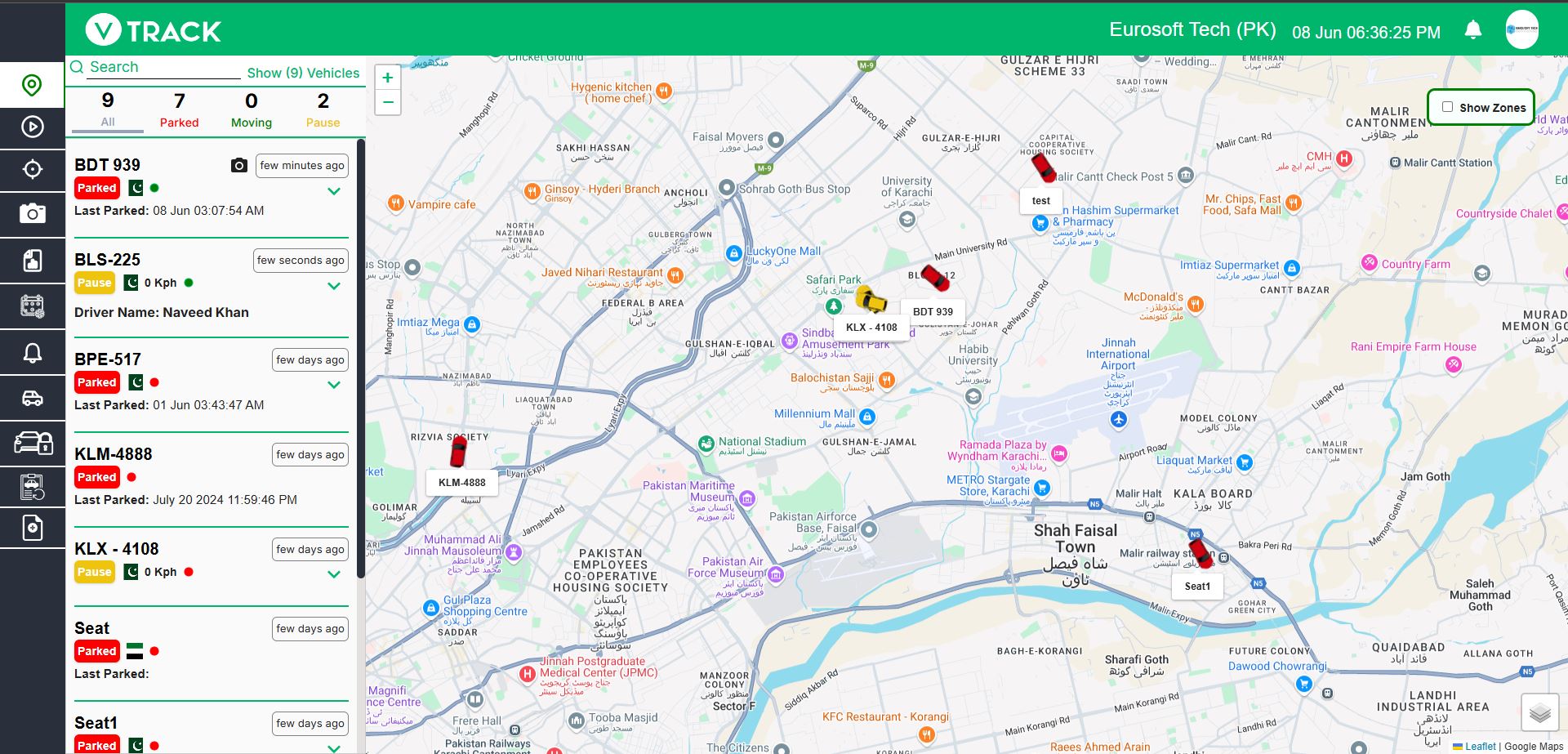The height and width of the screenshot is (754, 1568).
Task: Expand the BLS-225 vehicle details
Action: coord(334,286)
